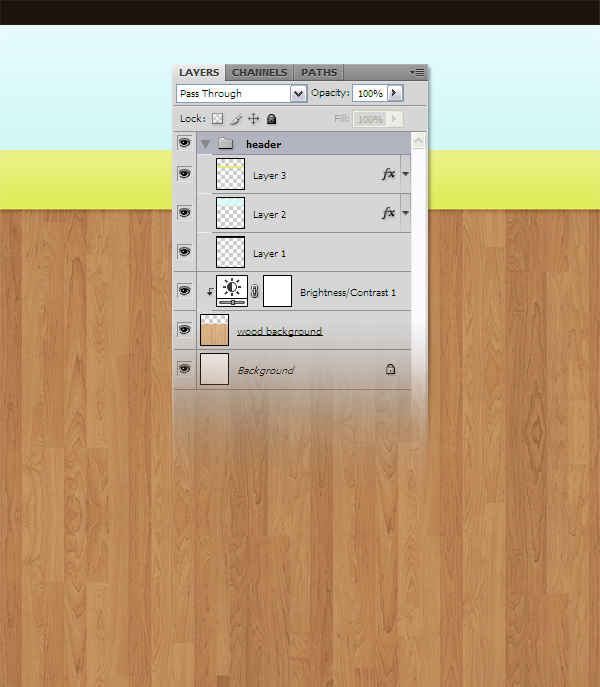Click the mask link chain icon

(255, 291)
